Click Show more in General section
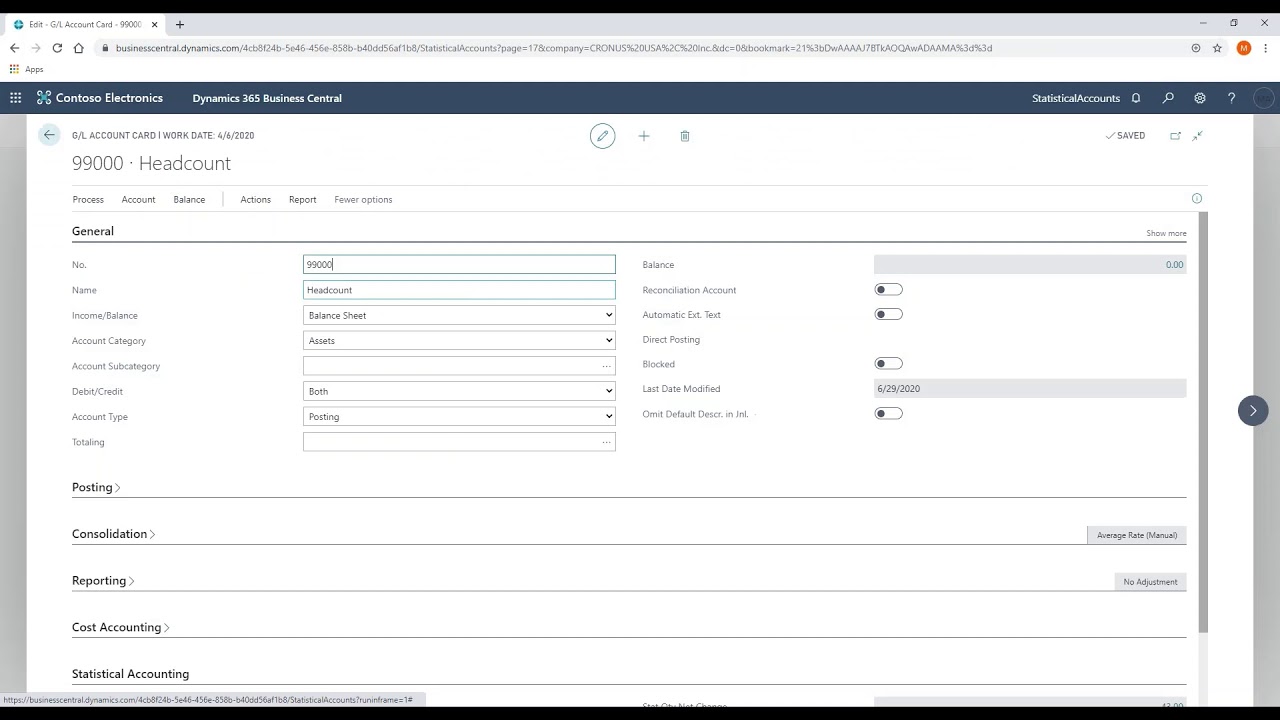Screen dimensions: 1280x720 [1166, 233]
